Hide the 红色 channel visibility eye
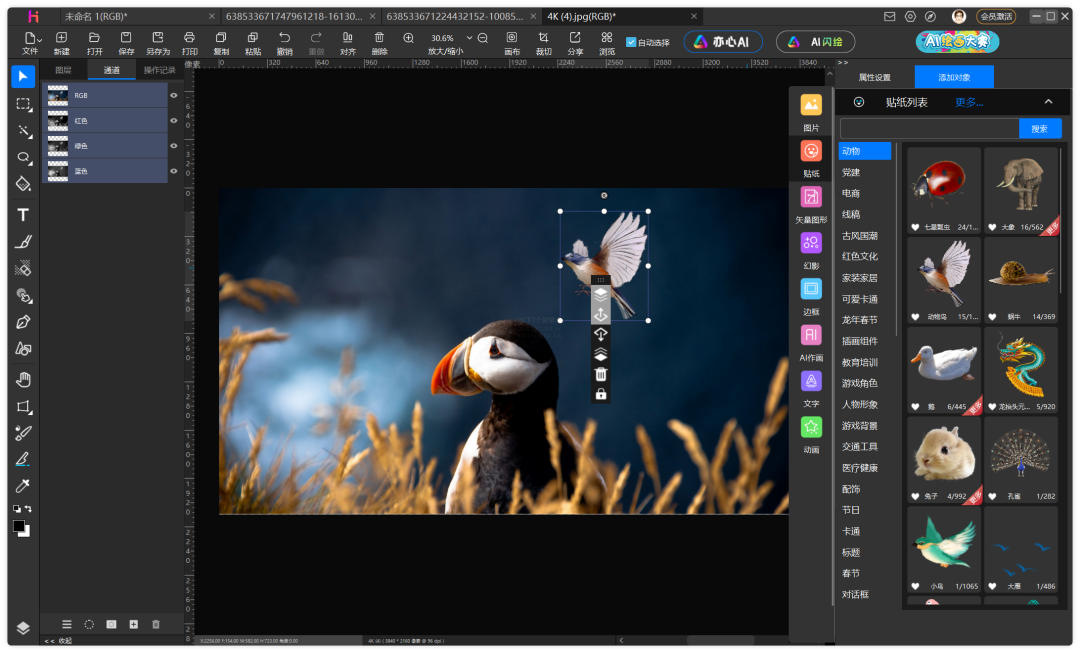This screenshot has width=1080, height=653. (174, 121)
